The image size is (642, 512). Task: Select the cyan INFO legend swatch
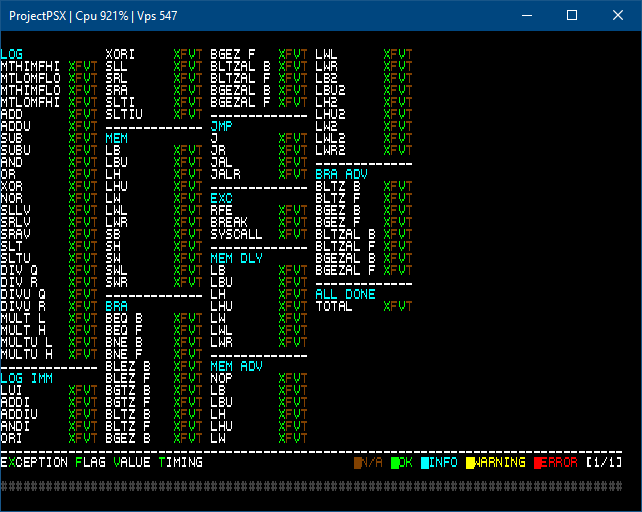click(425, 463)
